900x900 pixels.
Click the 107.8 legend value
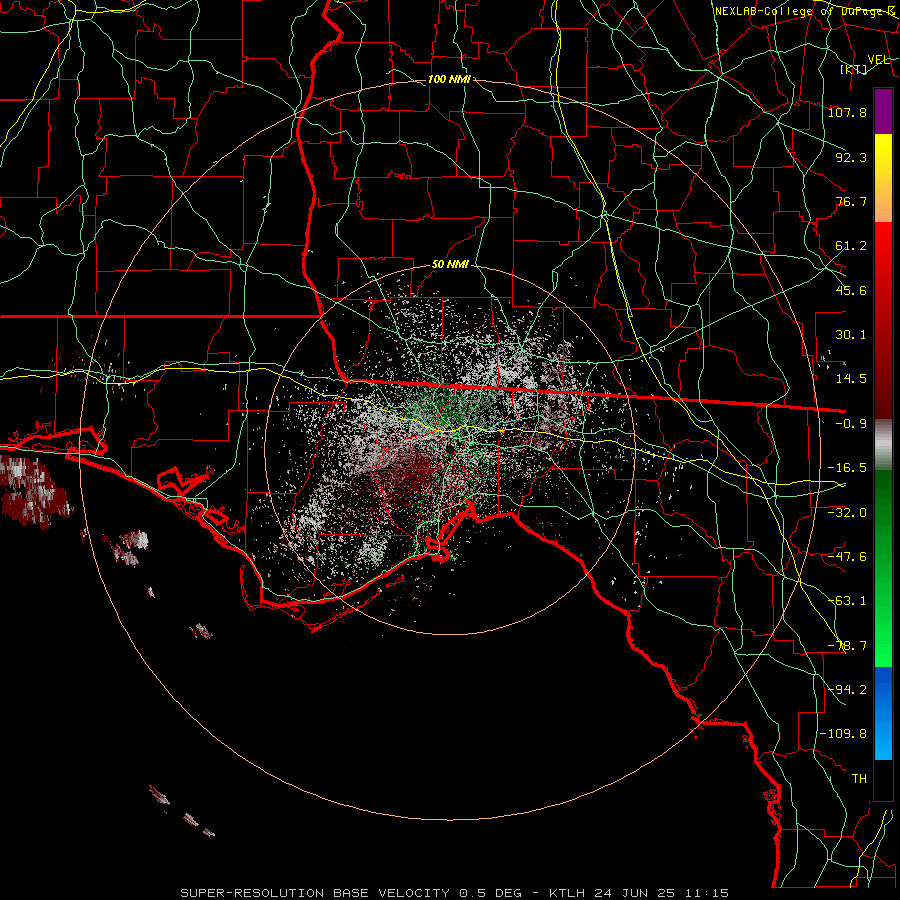[x=847, y=112]
